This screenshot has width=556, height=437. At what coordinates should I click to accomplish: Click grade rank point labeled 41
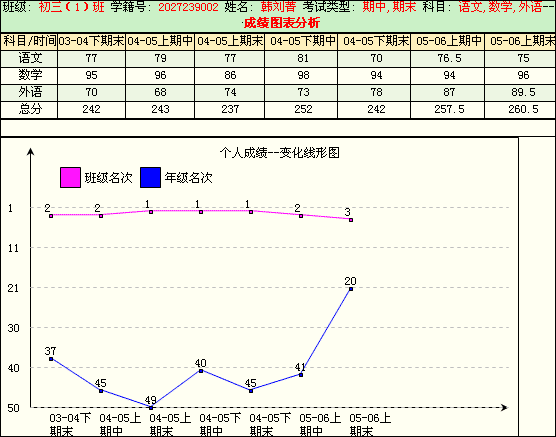(x=301, y=375)
